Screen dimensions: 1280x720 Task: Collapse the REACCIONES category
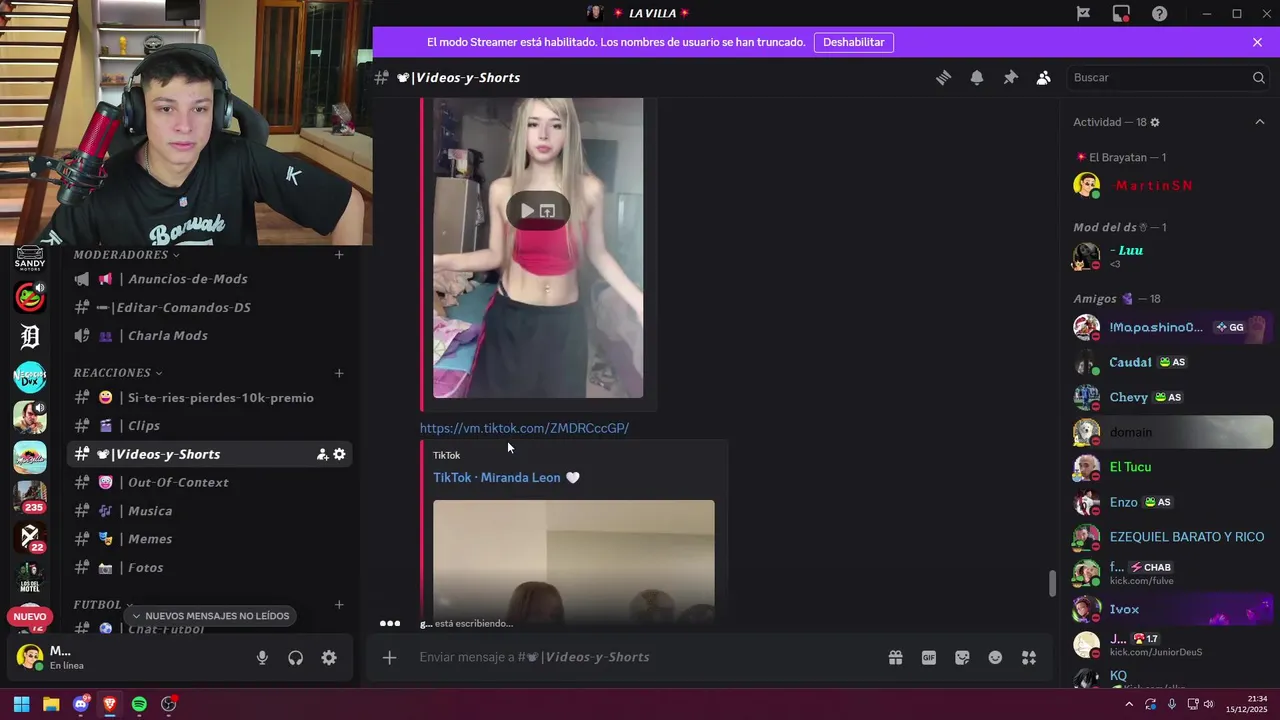coord(117,373)
